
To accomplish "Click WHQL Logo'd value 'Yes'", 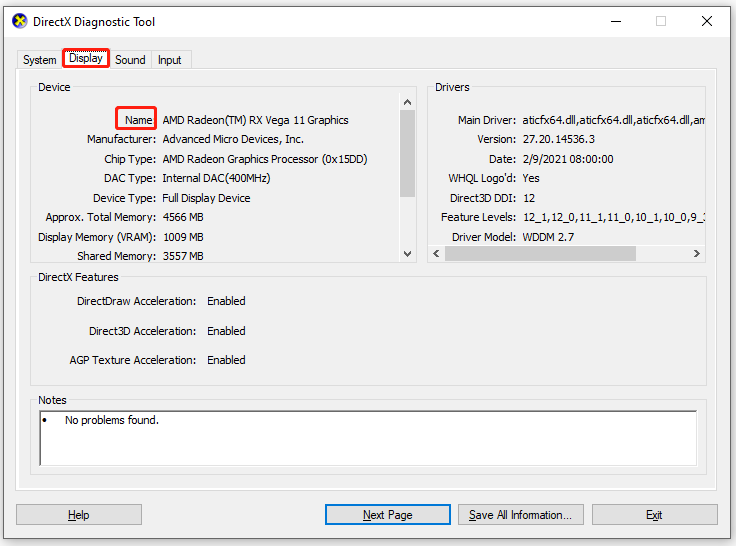I will (x=531, y=178).
